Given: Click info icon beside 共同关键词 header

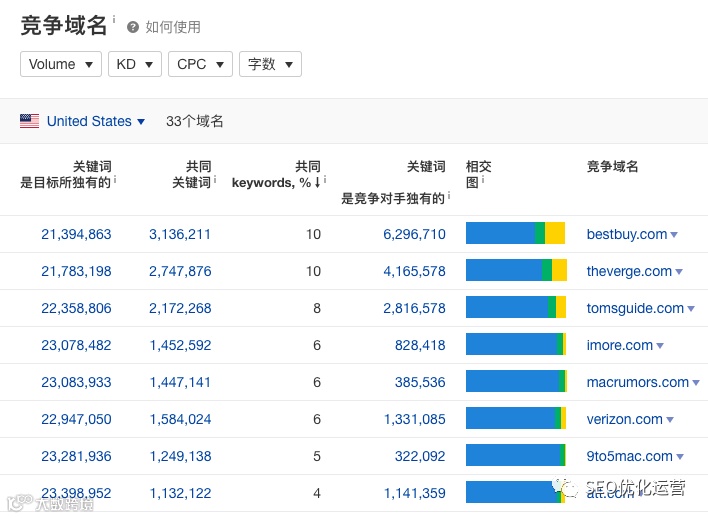Looking at the screenshot, I should (214, 180).
